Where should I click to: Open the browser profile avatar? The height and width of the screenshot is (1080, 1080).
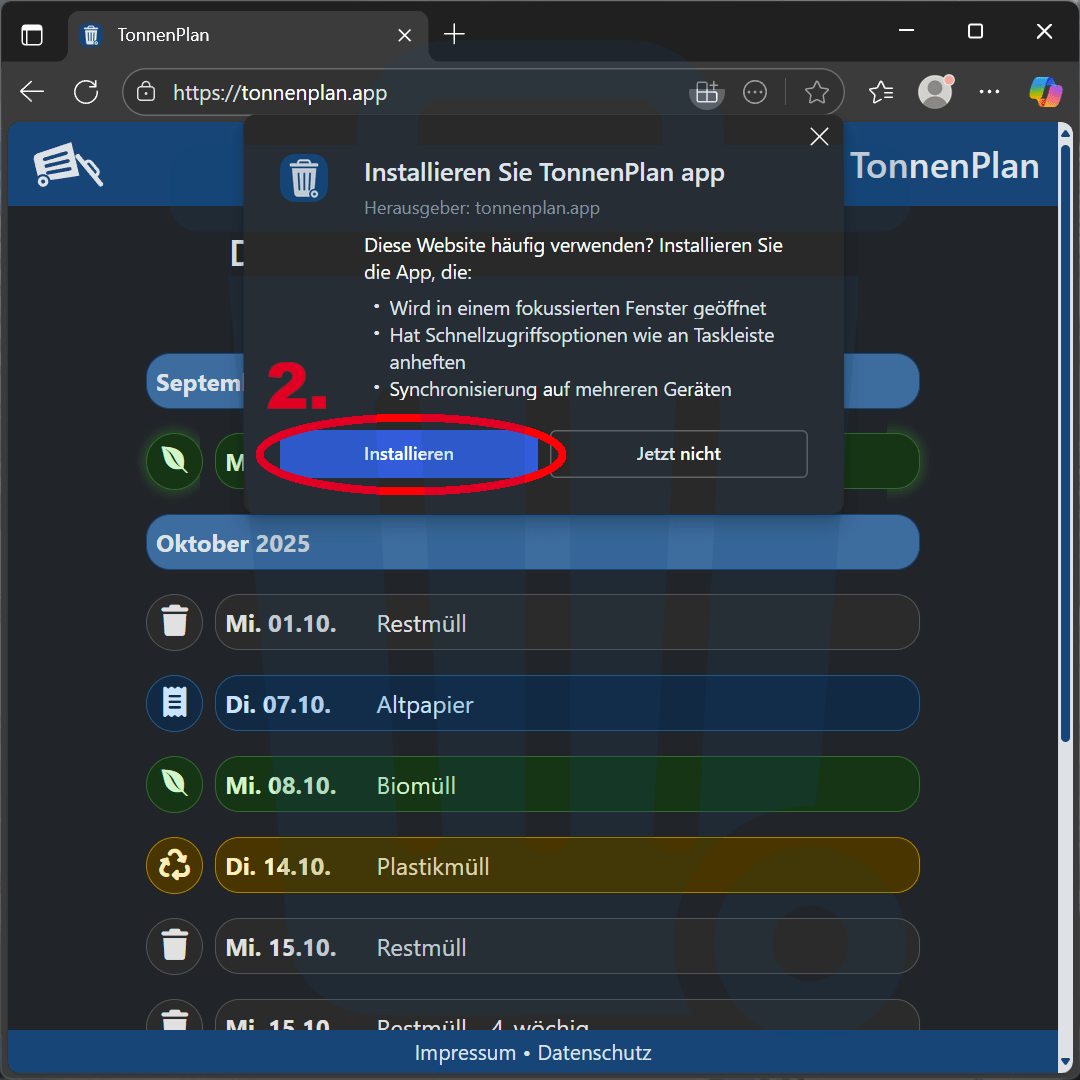(935, 92)
